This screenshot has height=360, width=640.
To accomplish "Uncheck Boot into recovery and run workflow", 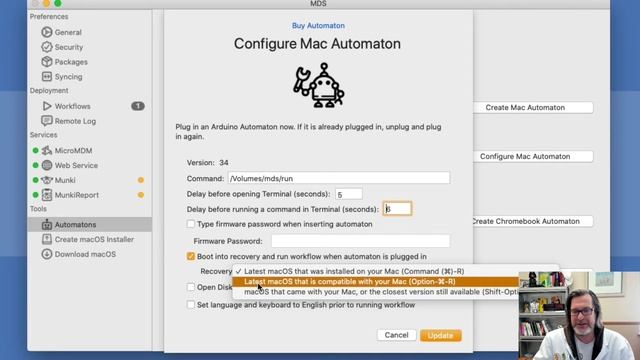I will 191,256.
